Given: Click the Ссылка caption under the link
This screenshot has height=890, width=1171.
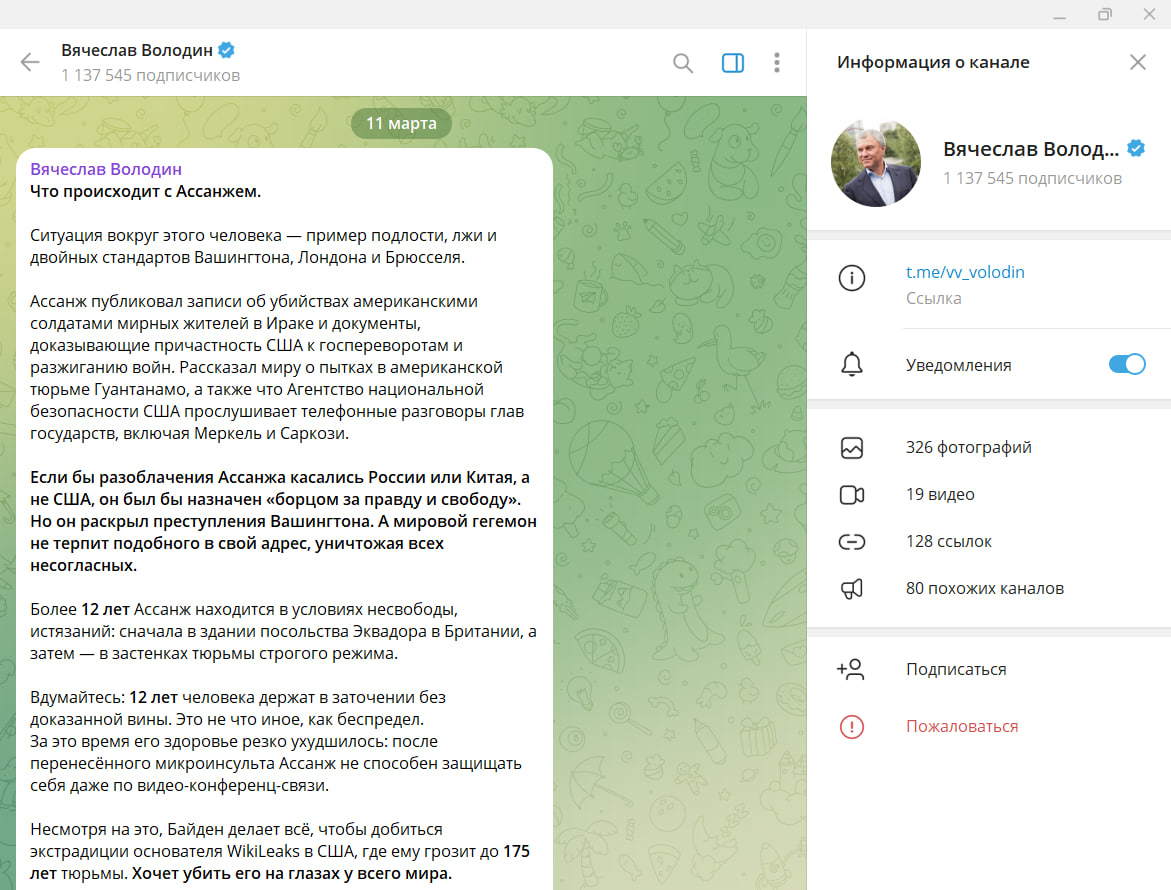Looking at the screenshot, I should click(x=934, y=299).
